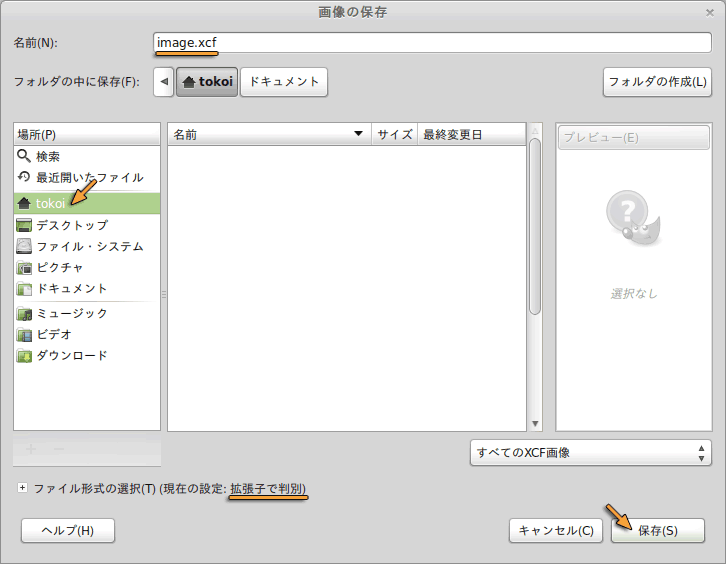The height and width of the screenshot is (564, 726).
Task: Click the path bar left arrow button
Action: [164, 82]
